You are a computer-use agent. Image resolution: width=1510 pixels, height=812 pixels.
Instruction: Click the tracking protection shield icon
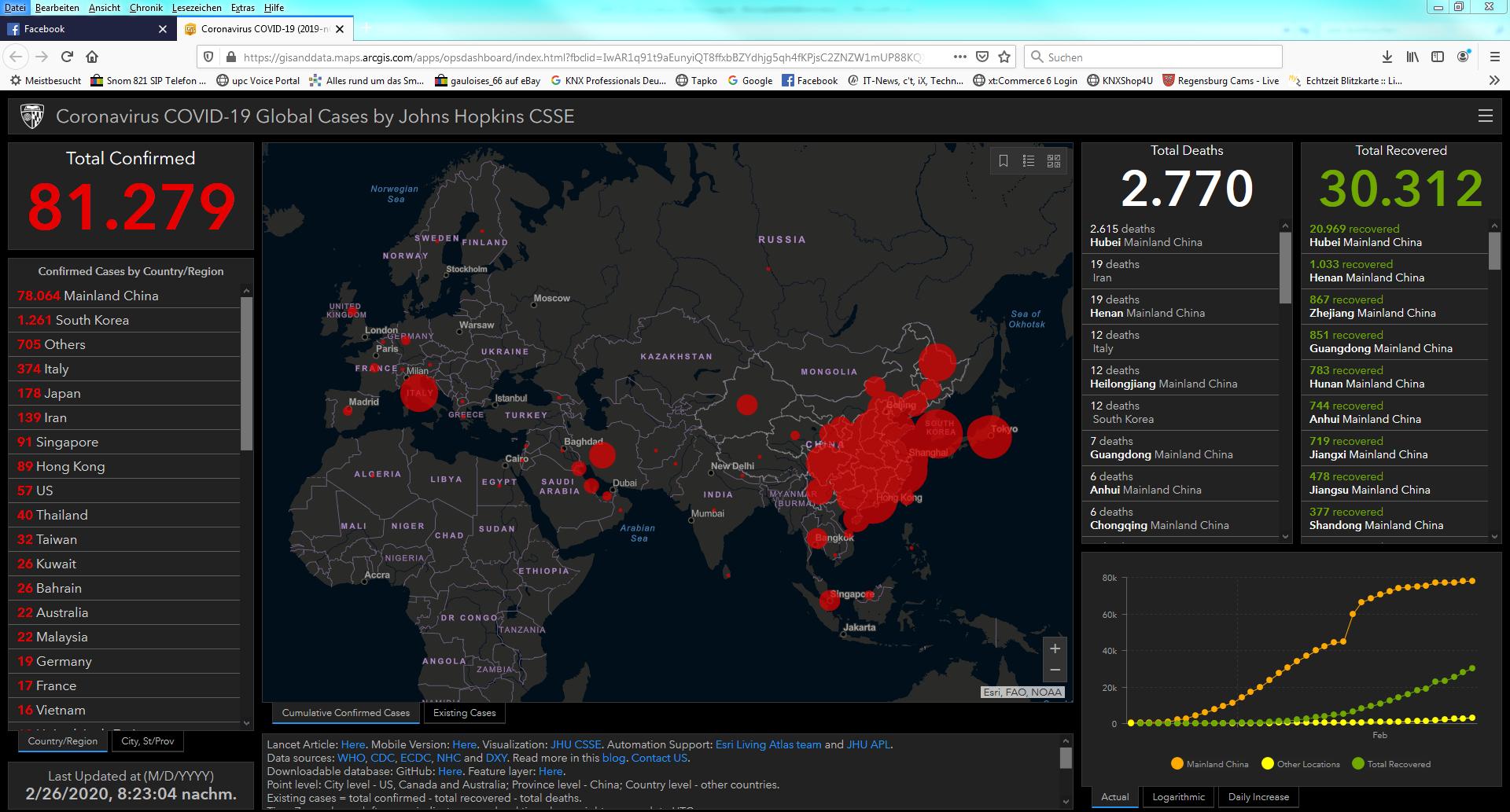208,57
